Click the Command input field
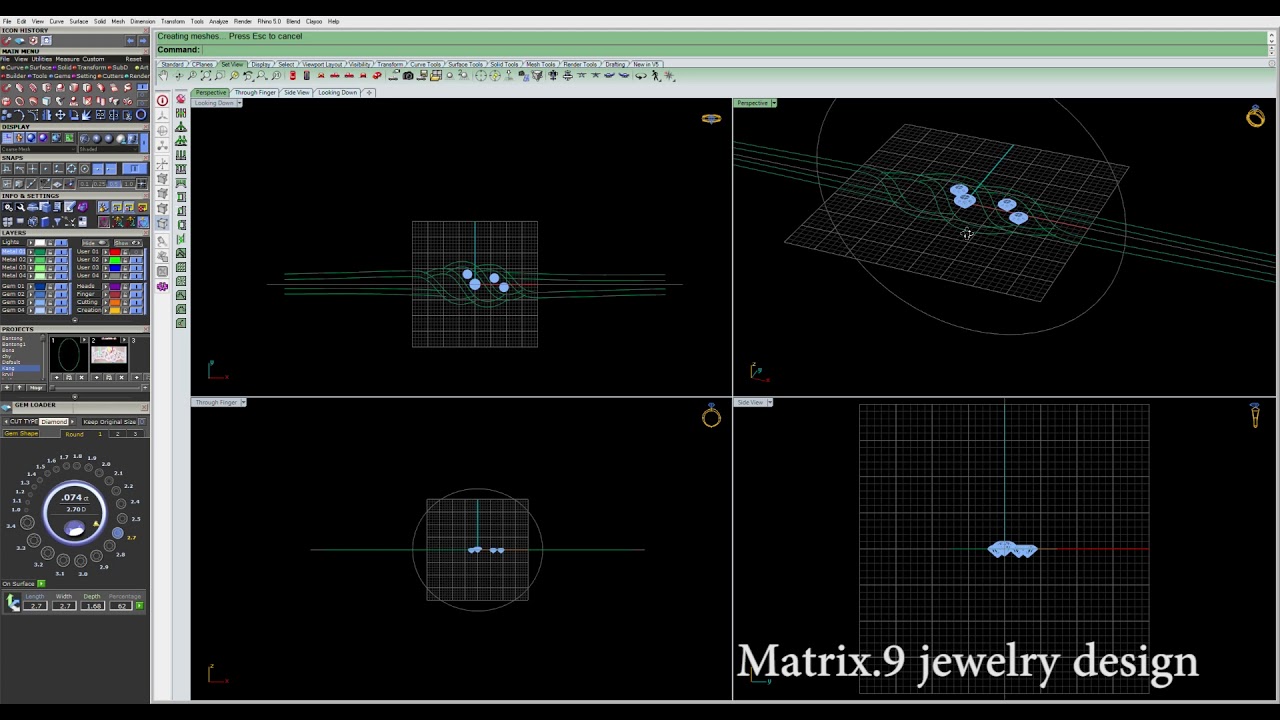The height and width of the screenshot is (720, 1280). tap(735, 49)
